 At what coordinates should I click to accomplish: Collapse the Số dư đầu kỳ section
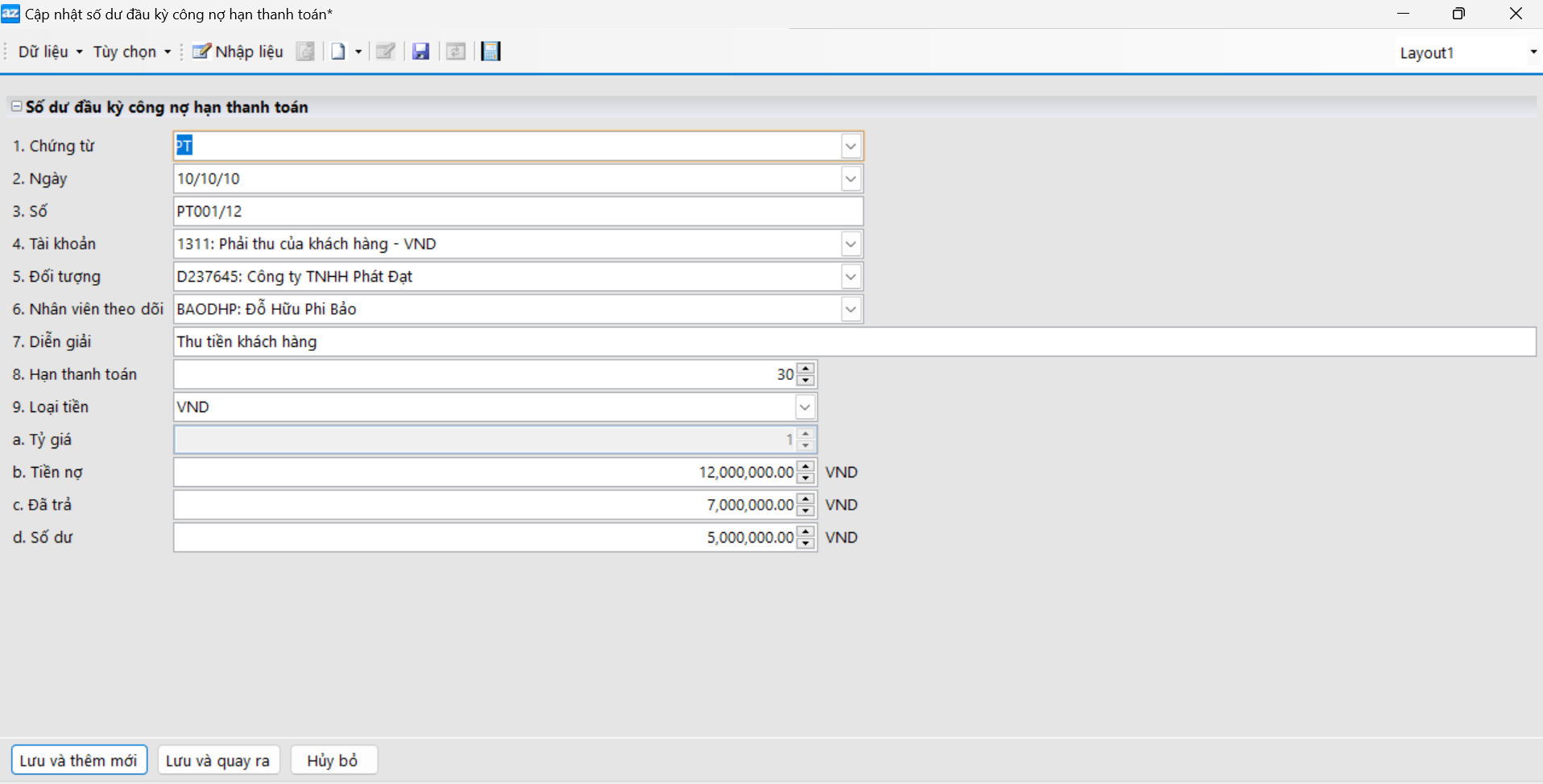coord(16,106)
